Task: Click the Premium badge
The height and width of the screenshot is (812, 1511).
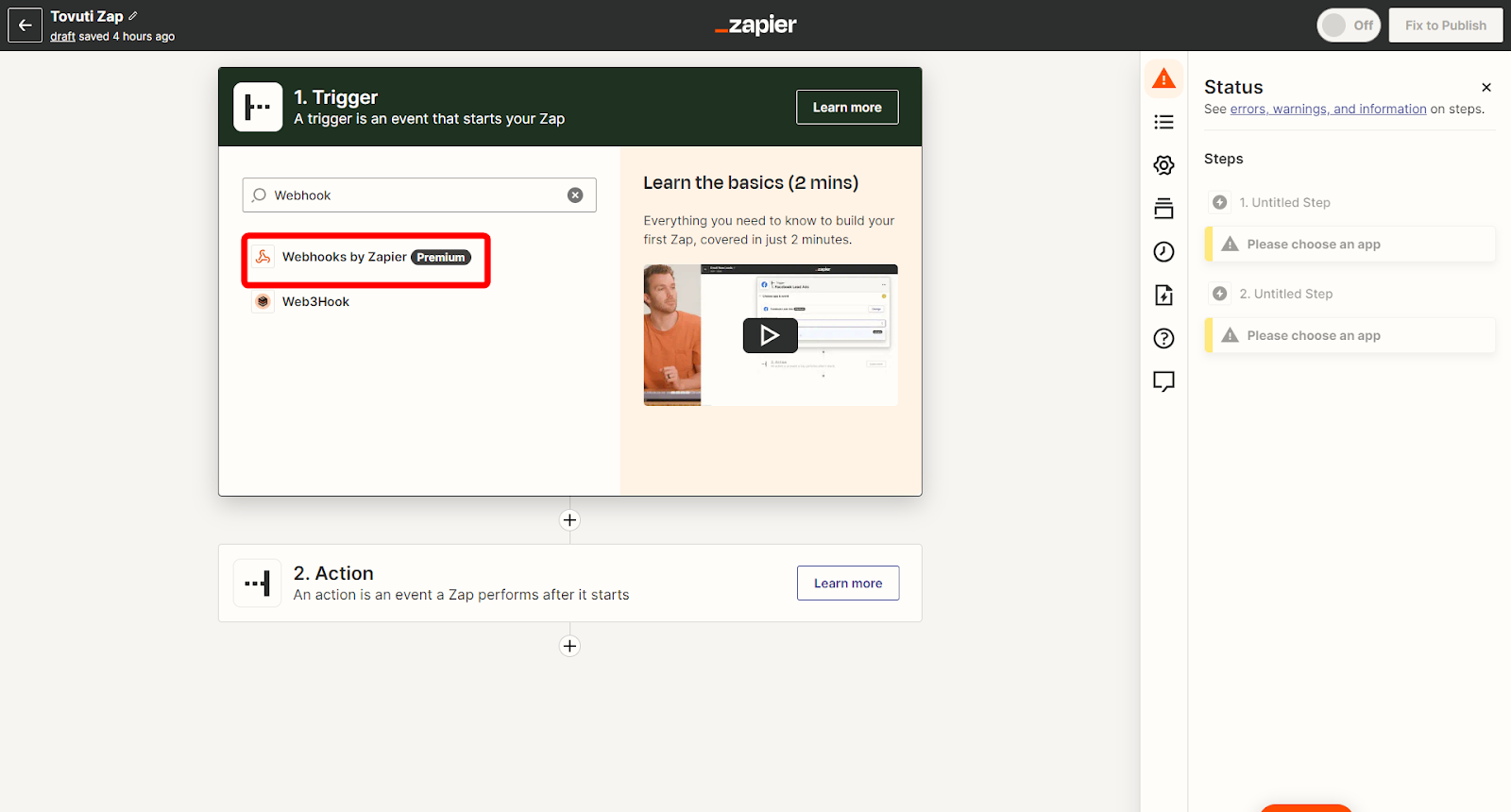Action: click(441, 258)
